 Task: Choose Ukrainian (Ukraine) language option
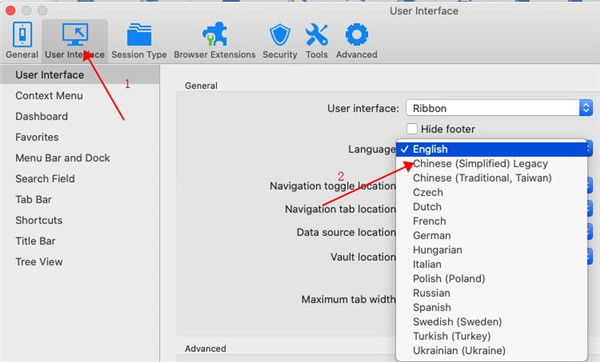coord(492,351)
